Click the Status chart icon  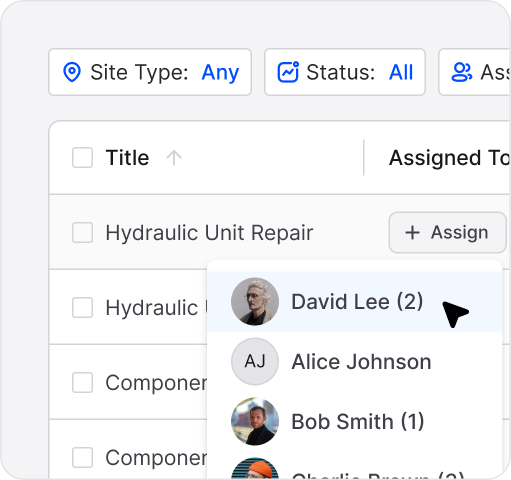[288, 72]
